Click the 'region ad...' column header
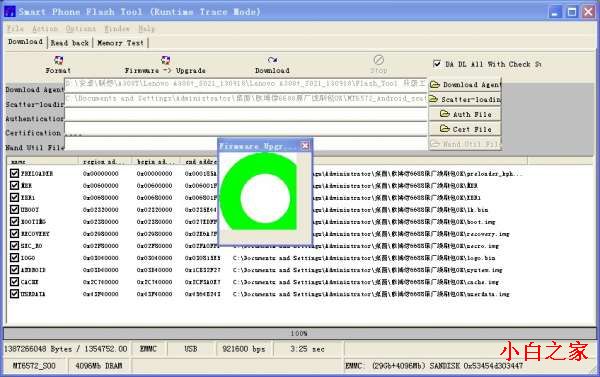Screen dimensions: 600x377 [x=105, y=162]
